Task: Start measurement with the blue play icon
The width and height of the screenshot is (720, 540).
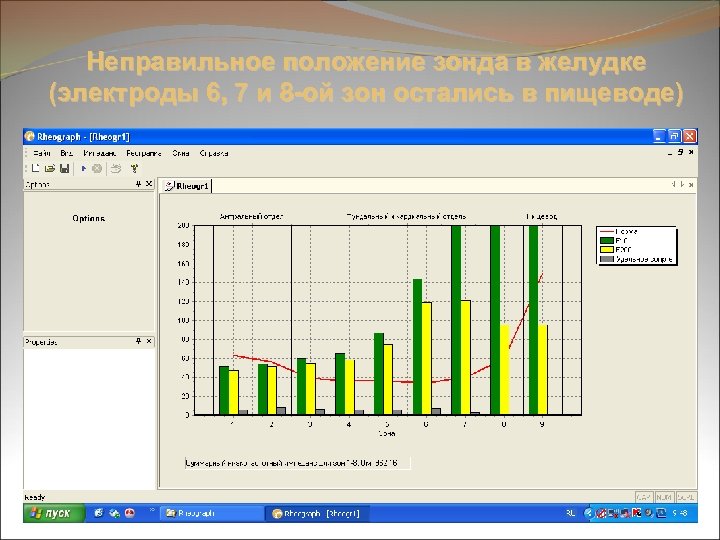Action: pyautogui.click(x=84, y=169)
